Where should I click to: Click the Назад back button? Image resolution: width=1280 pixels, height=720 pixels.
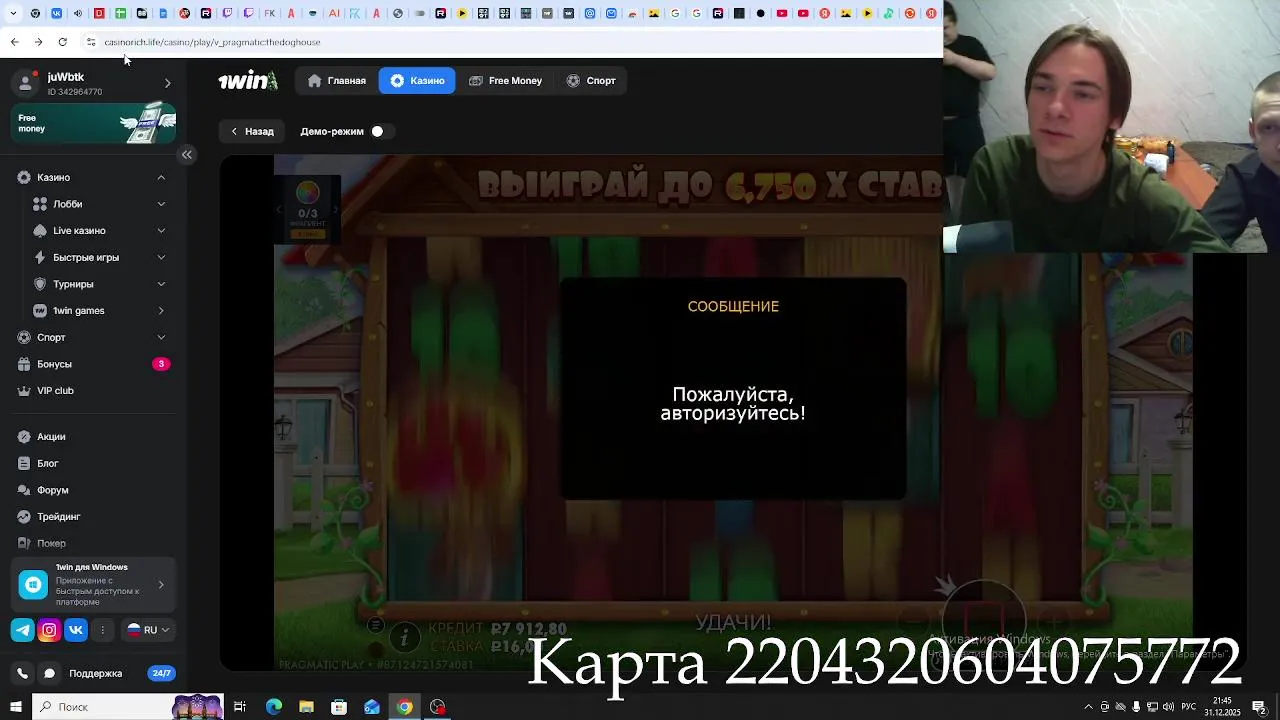[252, 131]
